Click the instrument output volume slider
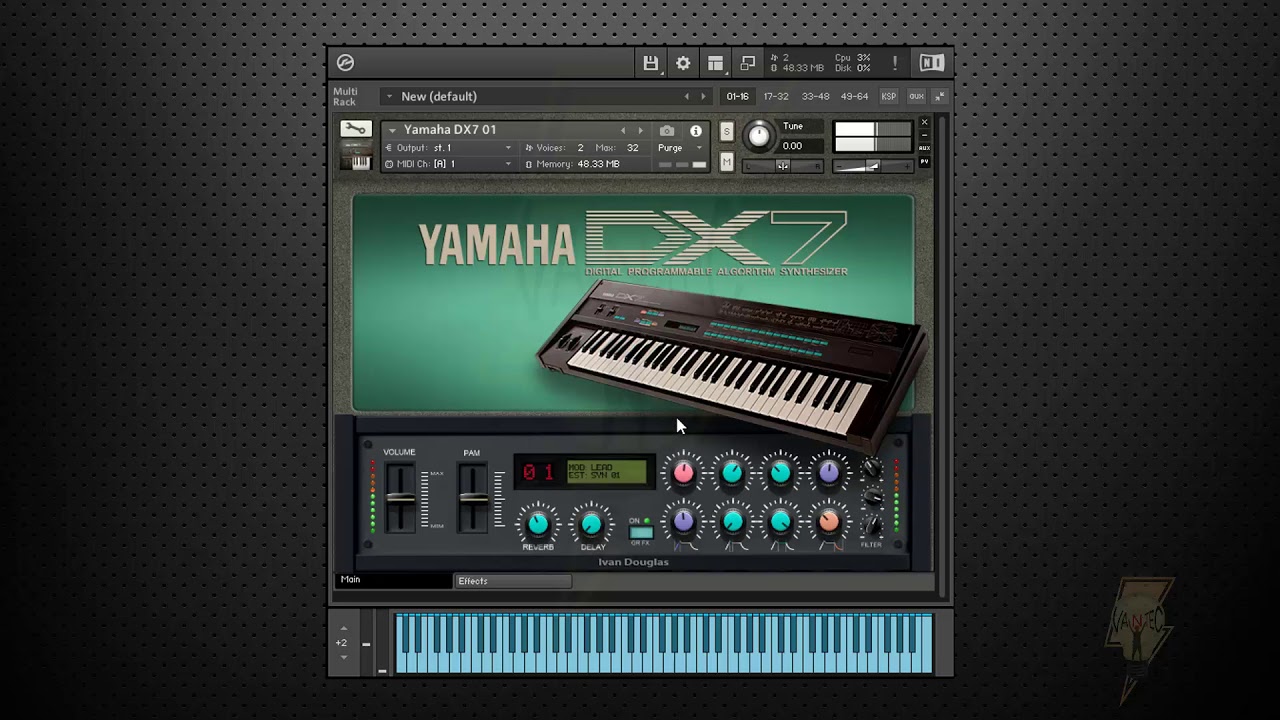Screen dimensions: 1280x720 pyautogui.click(x=873, y=166)
